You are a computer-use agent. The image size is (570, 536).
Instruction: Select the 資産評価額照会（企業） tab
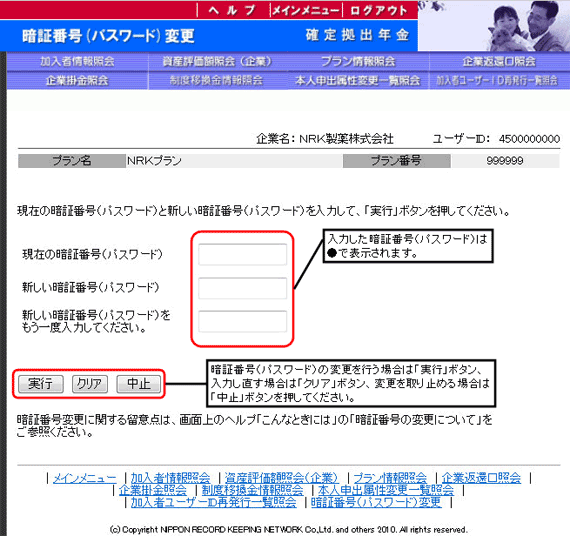(x=217, y=61)
